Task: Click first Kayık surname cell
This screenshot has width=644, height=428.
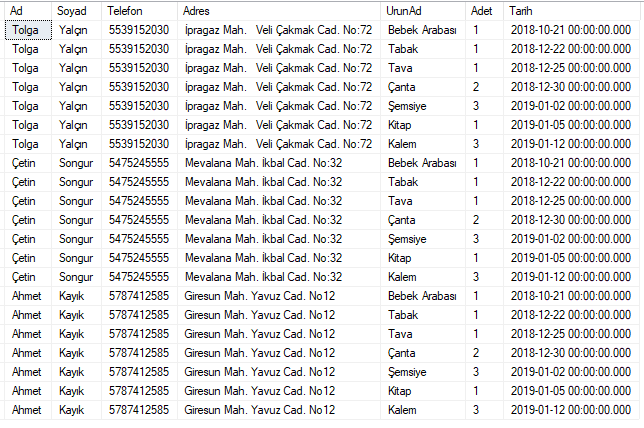Action: [x=76, y=296]
